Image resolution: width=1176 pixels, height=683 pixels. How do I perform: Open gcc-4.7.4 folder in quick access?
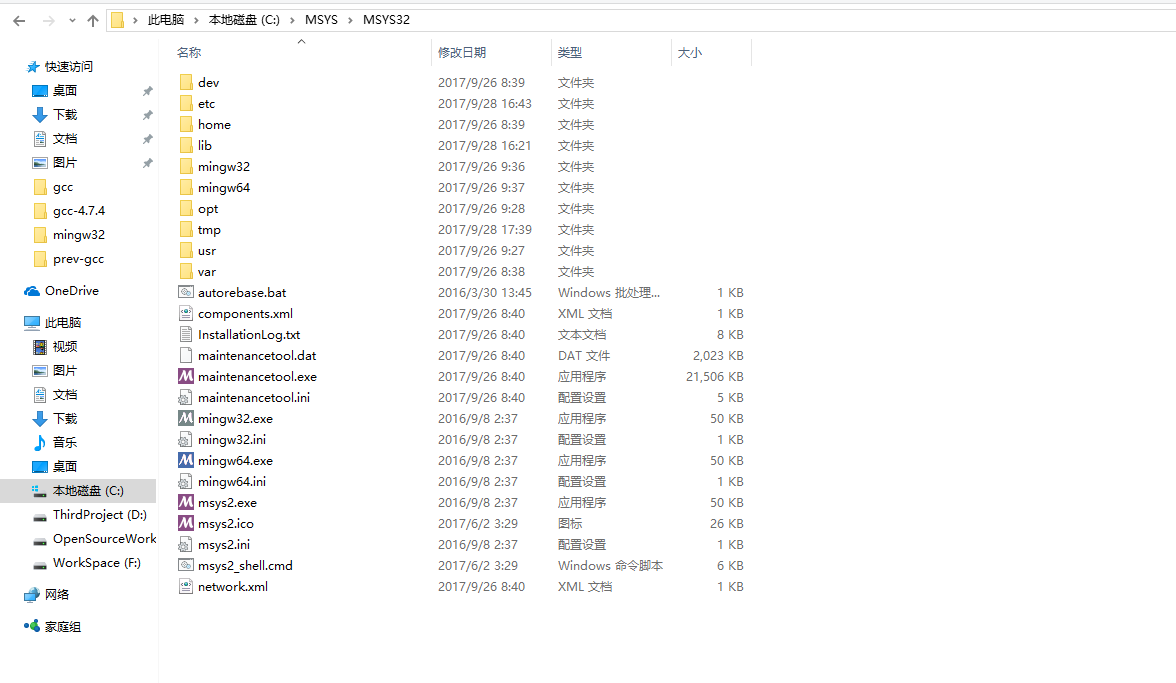[x=79, y=211]
